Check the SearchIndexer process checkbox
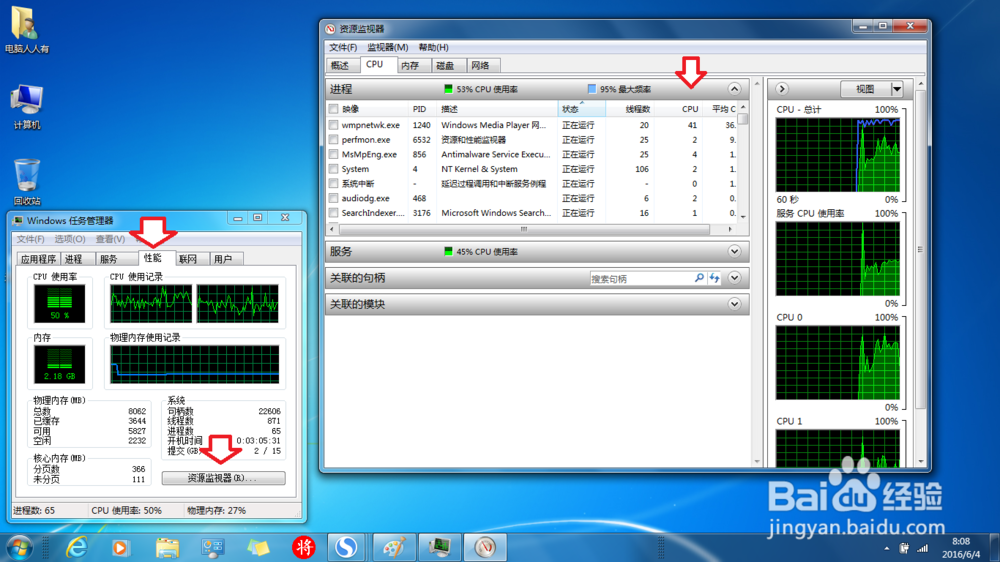 [x=334, y=213]
